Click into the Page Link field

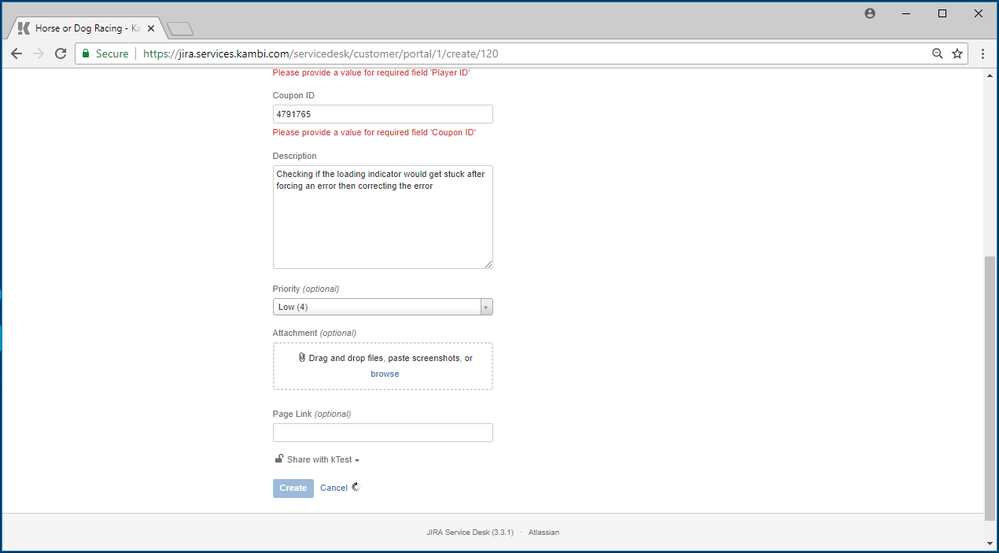pyautogui.click(x=382, y=433)
